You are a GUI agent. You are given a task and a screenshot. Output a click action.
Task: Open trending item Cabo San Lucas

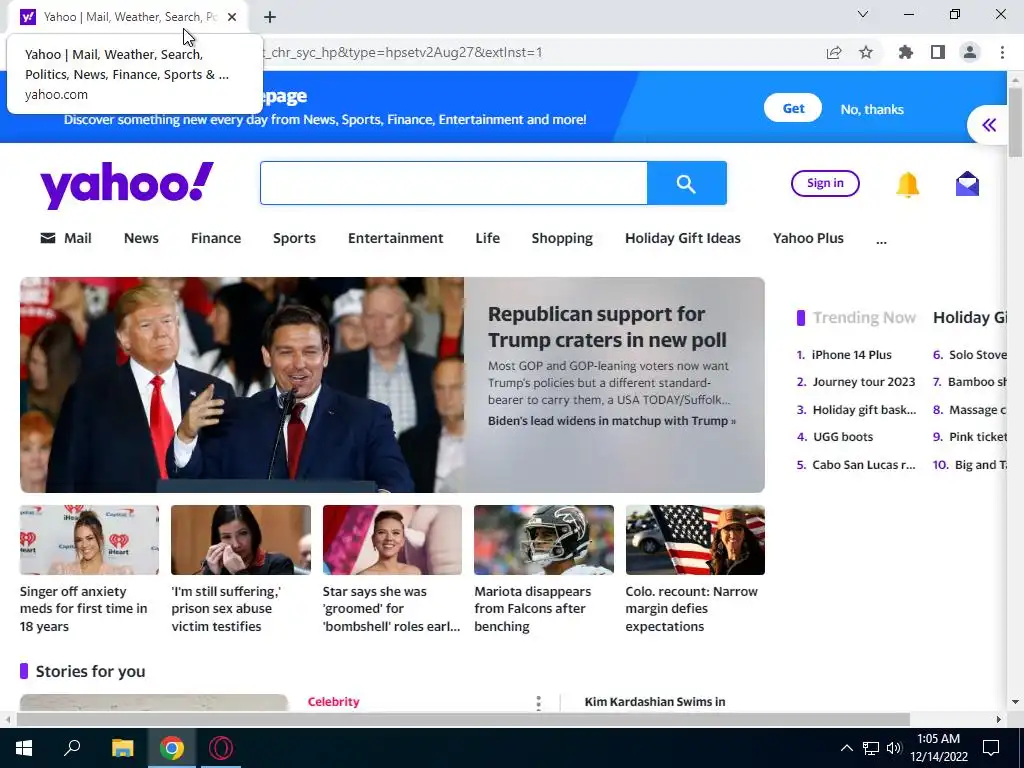(863, 465)
